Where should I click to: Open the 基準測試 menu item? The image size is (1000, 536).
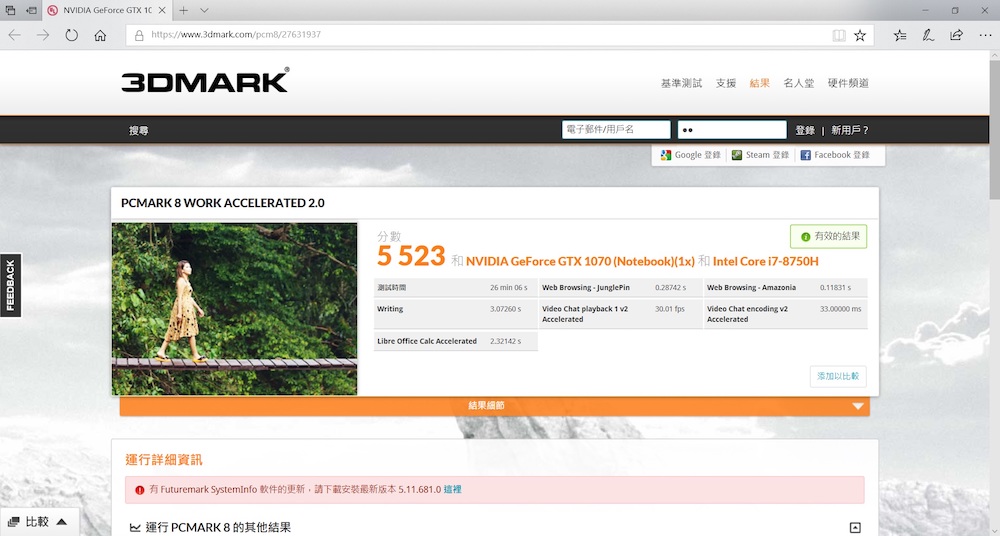point(681,83)
